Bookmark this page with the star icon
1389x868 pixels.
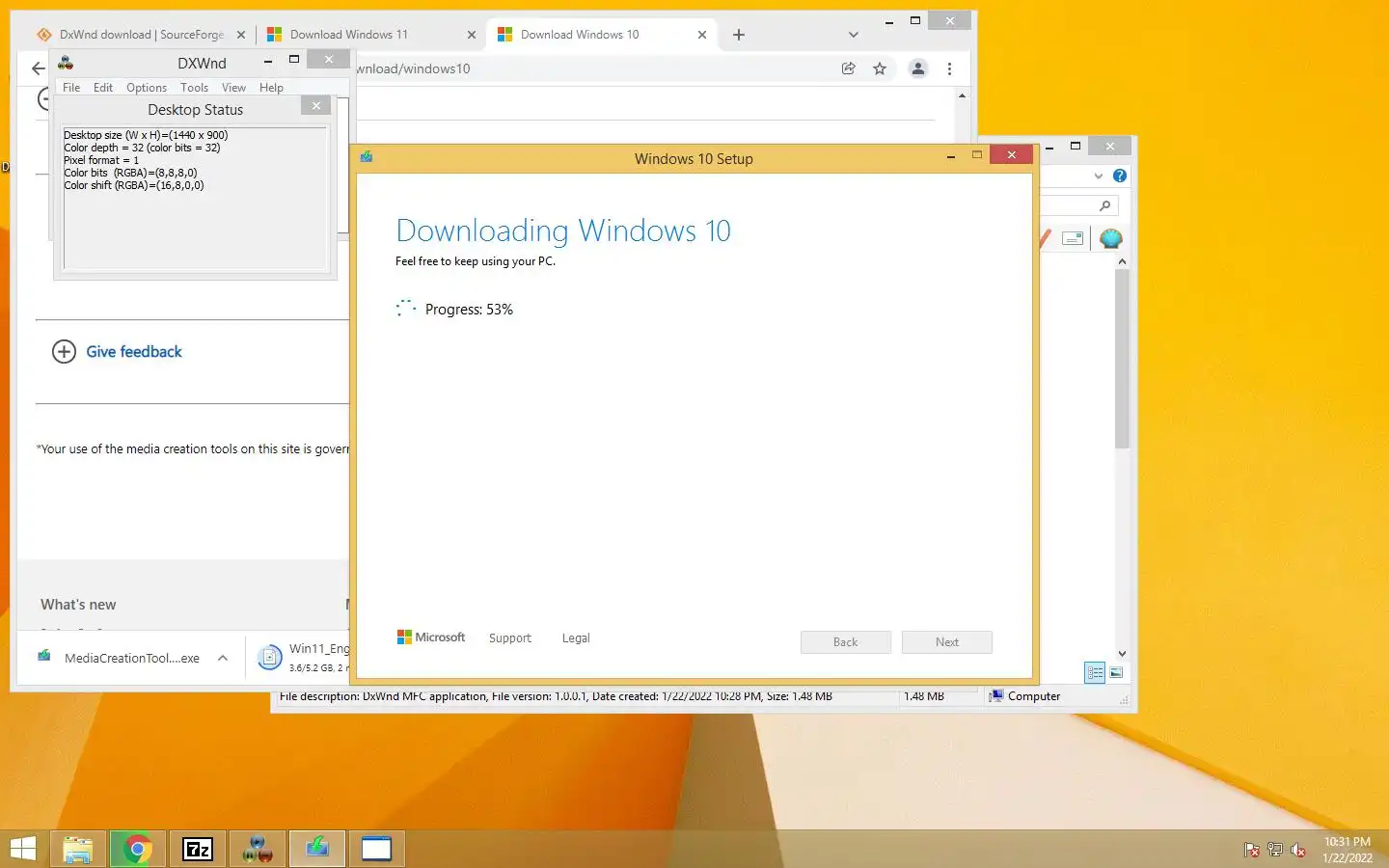[x=880, y=68]
